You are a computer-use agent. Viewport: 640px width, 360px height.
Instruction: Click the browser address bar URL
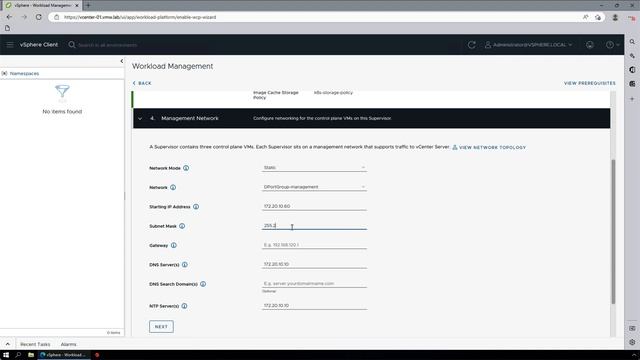coord(140,17)
